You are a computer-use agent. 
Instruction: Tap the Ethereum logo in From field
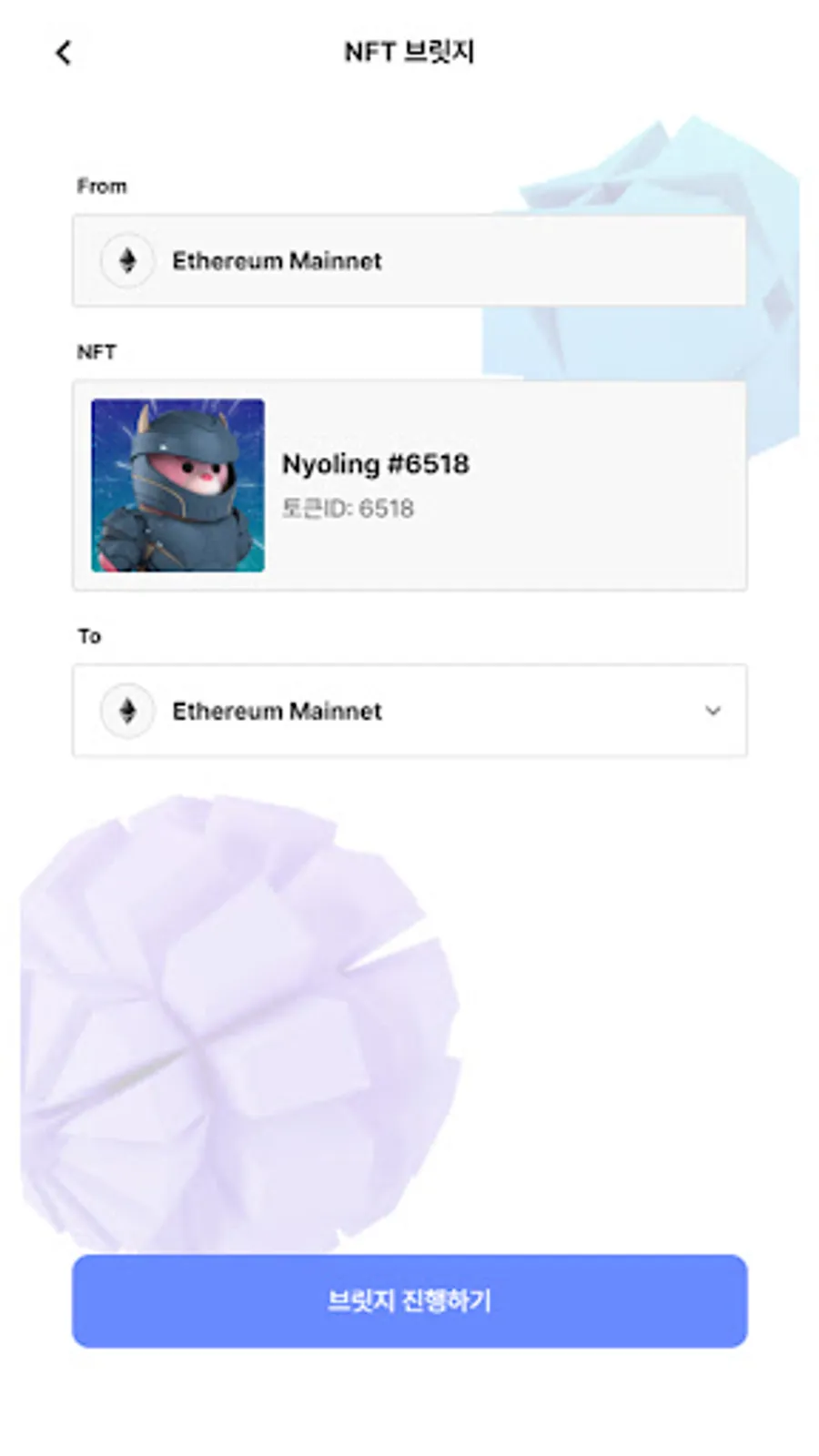[x=127, y=260]
